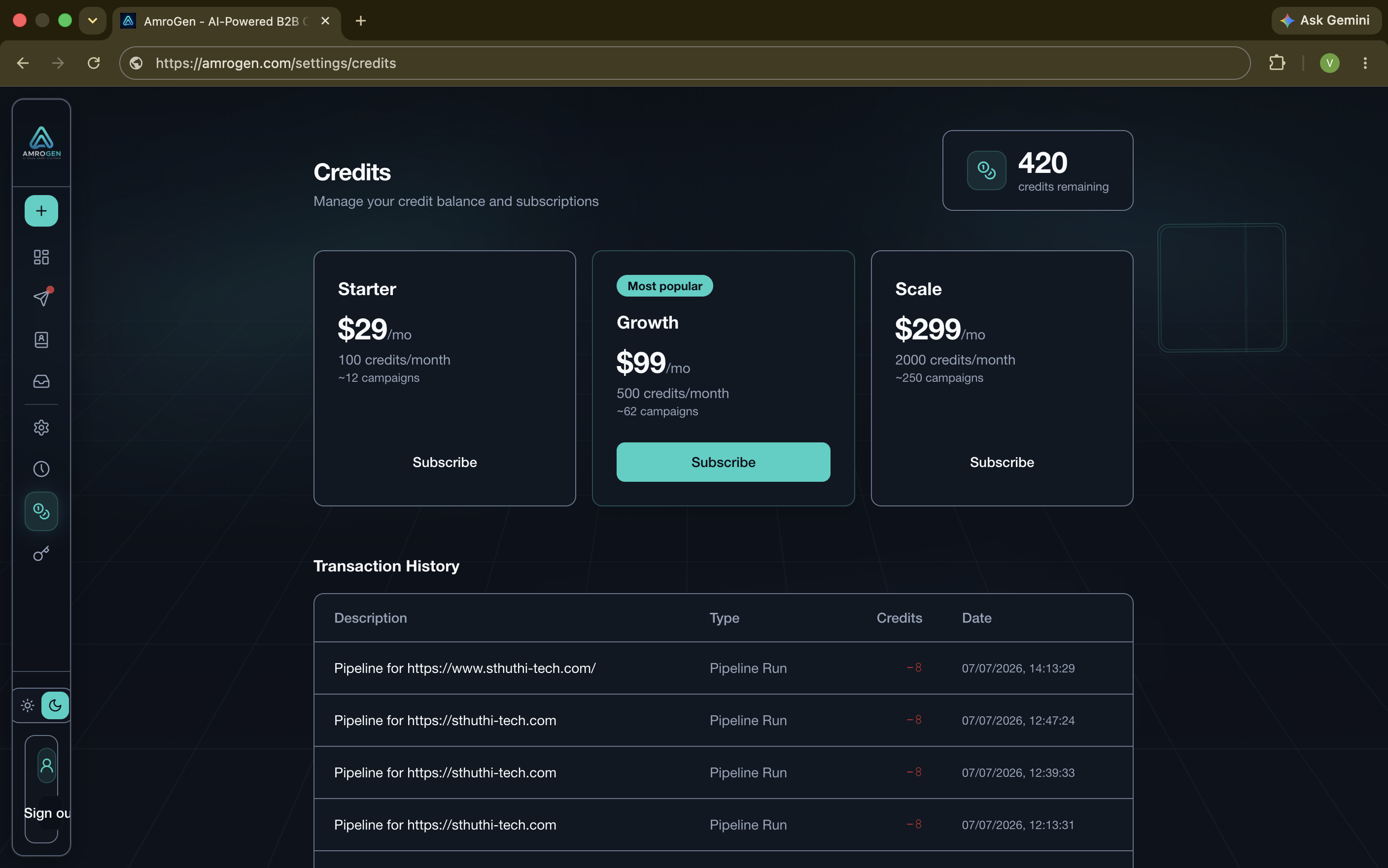Click the Date column header
The width and height of the screenshot is (1388, 868).
[x=976, y=618]
